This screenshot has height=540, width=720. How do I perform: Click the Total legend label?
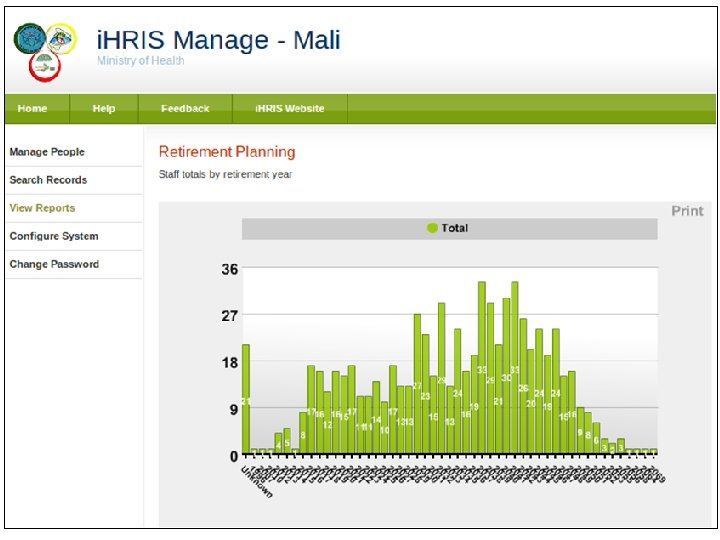(455, 228)
